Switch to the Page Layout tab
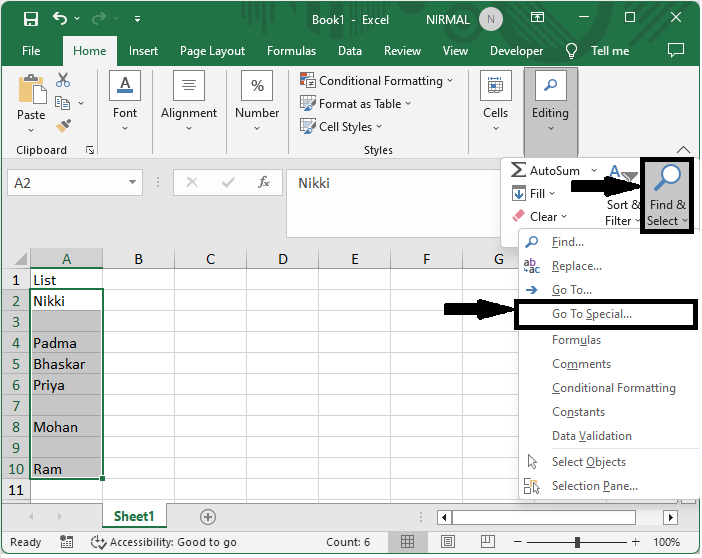 [212, 51]
